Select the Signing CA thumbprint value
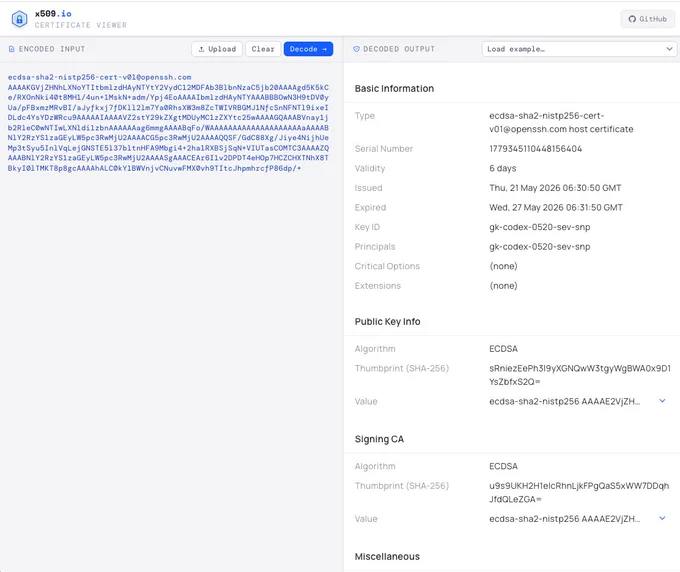The width and height of the screenshot is (680, 572). tap(579, 493)
